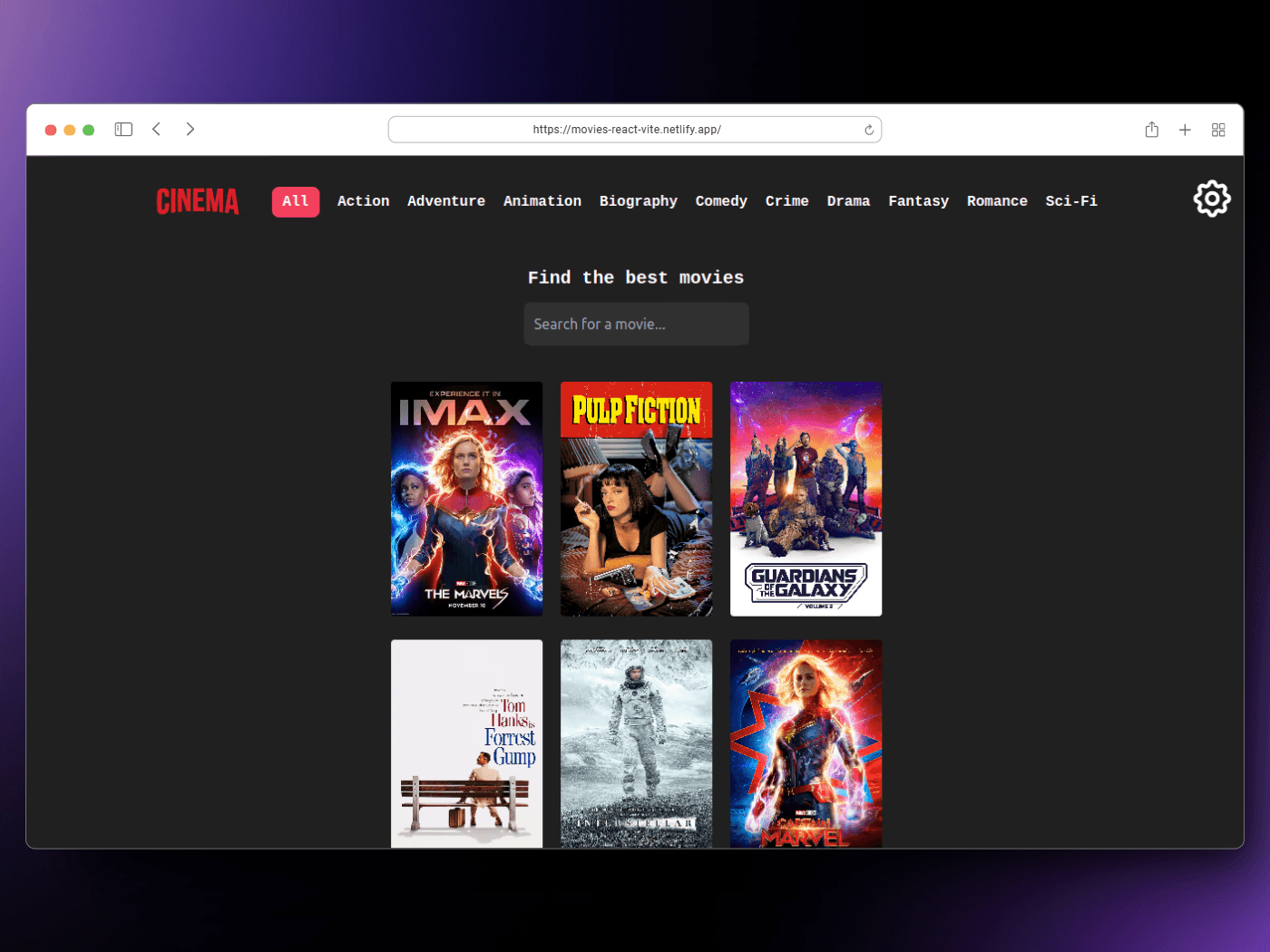Open the Pulp Fiction poster
Screen dimensions: 1270x952
click(x=637, y=499)
